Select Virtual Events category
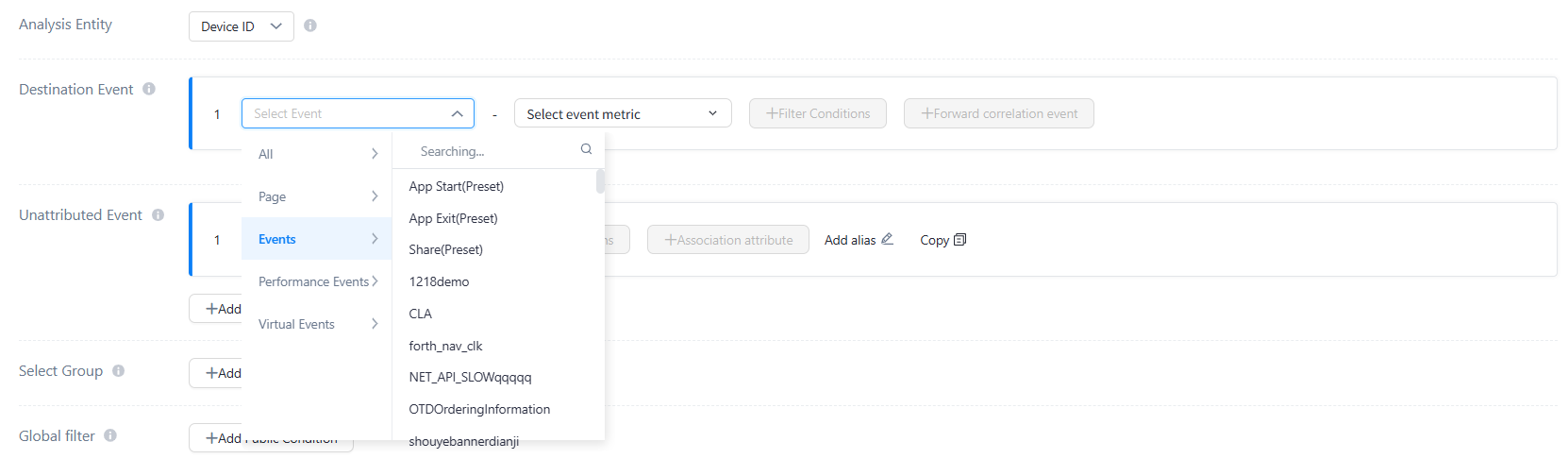Image resolution: width=1568 pixels, height=459 pixels. (317, 324)
